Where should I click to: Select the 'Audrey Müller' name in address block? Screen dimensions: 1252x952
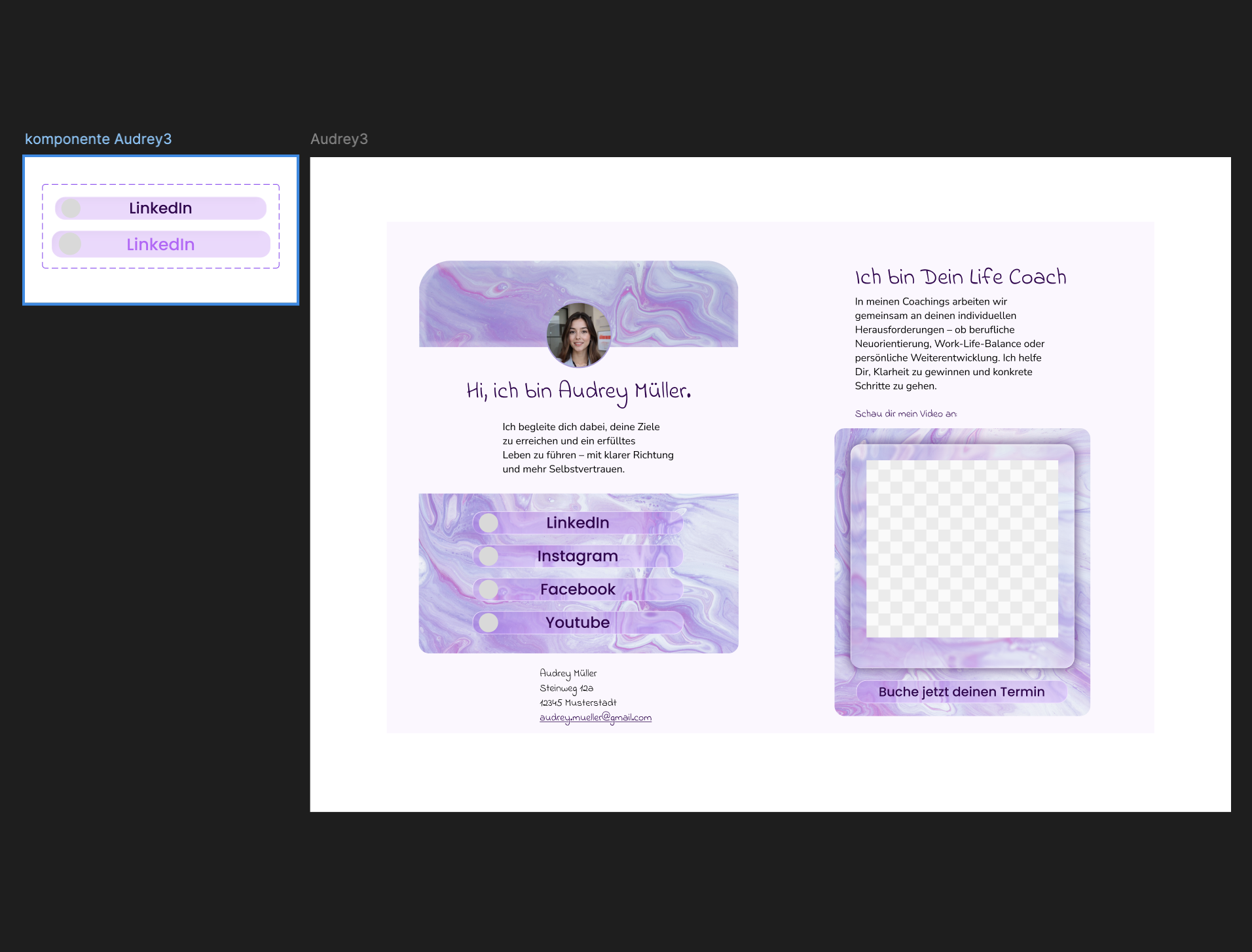[x=568, y=673]
